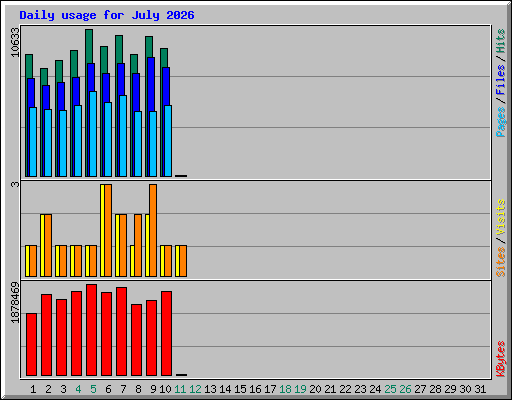Click the orange Sites bar for day 9

click(153, 230)
